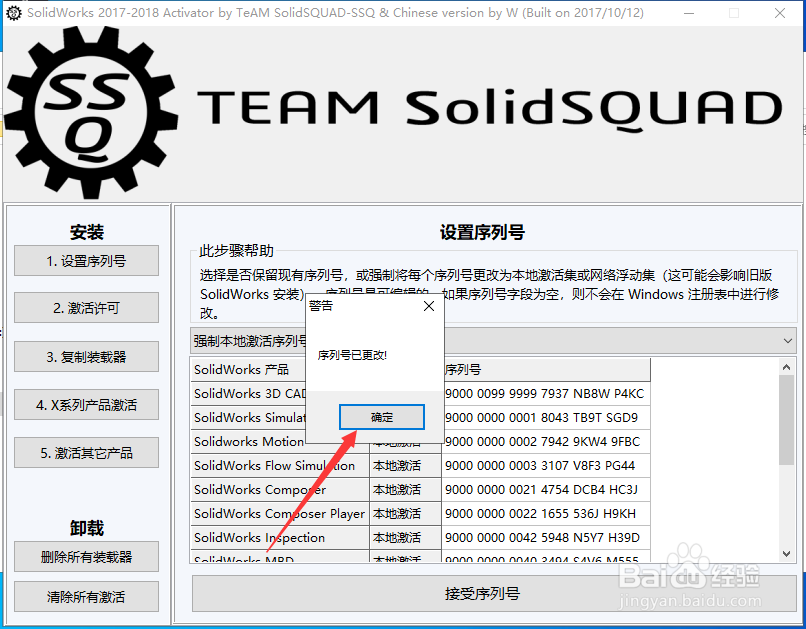Edit serial 9000 0000 0002 7942 9KW4 9FBC
The height and width of the screenshot is (629, 806).
coord(545,441)
